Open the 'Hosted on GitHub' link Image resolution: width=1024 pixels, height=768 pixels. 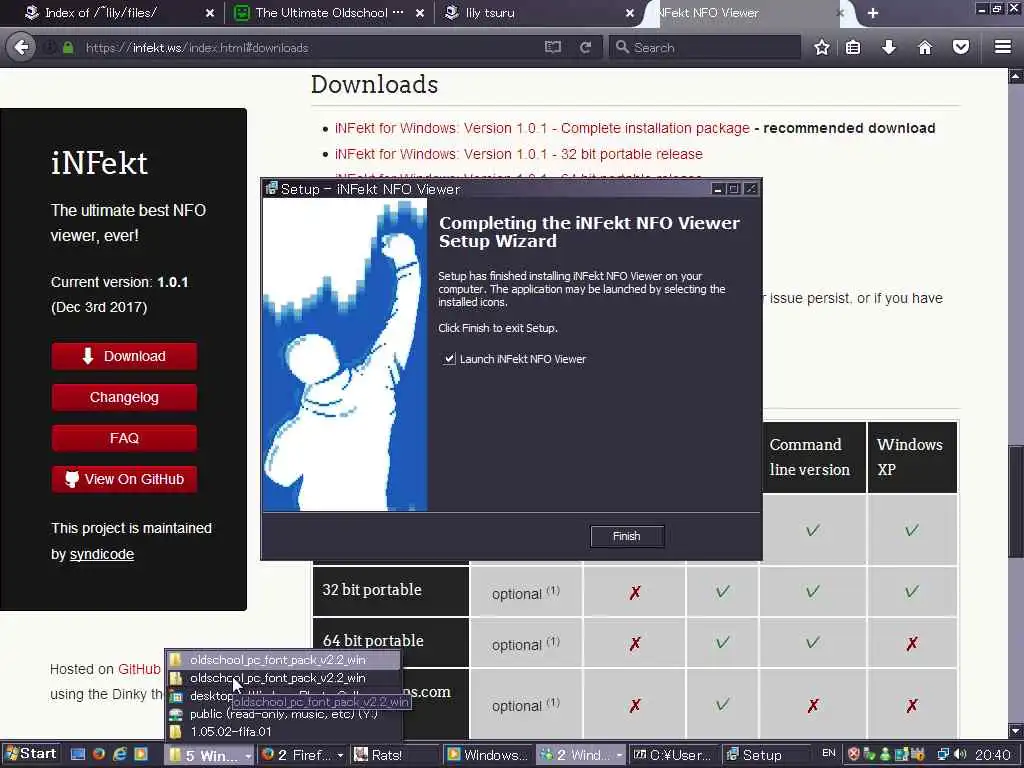pos(139,669)
